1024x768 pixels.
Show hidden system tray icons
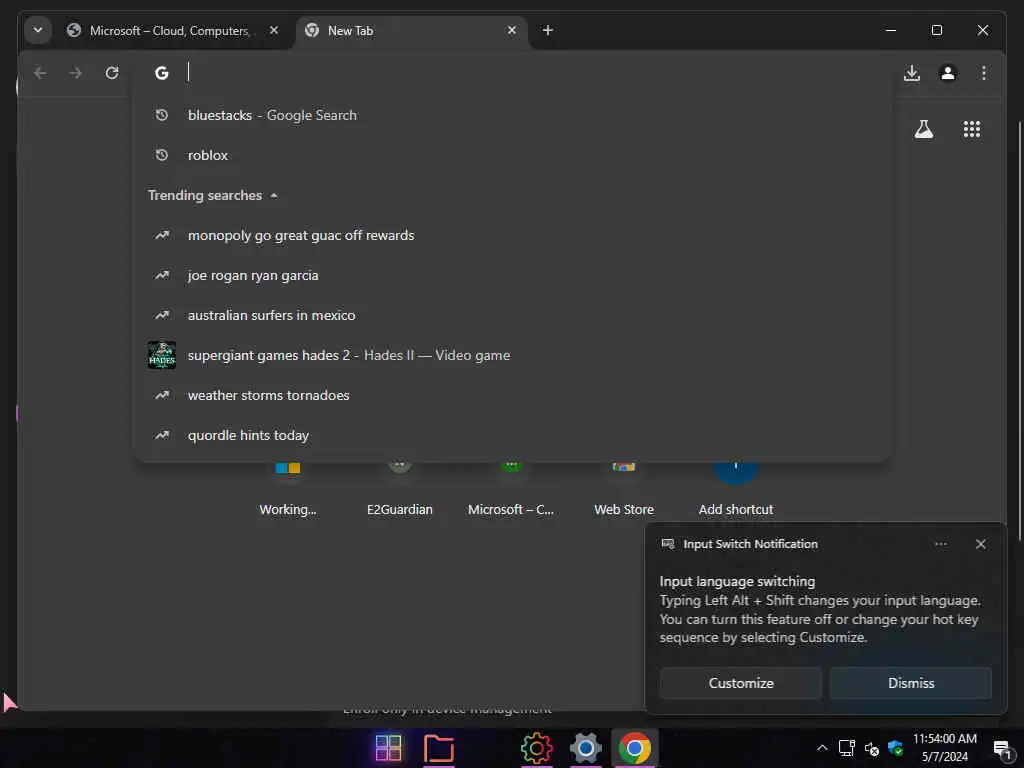click(822, 748)
